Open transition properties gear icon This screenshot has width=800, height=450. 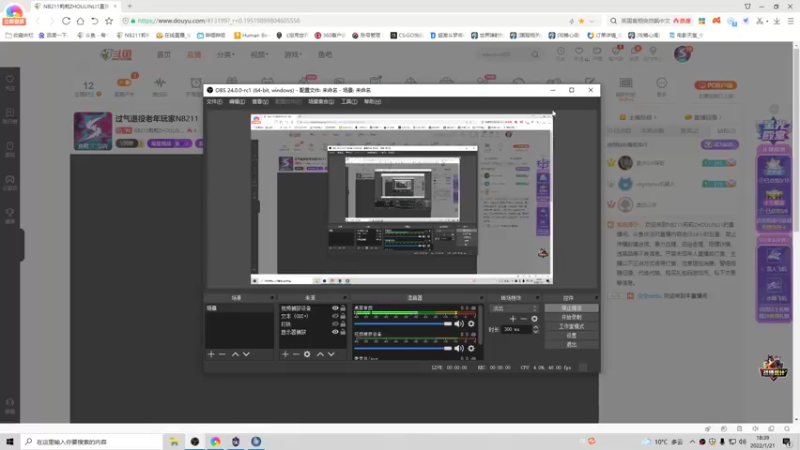tap(535, 319)
